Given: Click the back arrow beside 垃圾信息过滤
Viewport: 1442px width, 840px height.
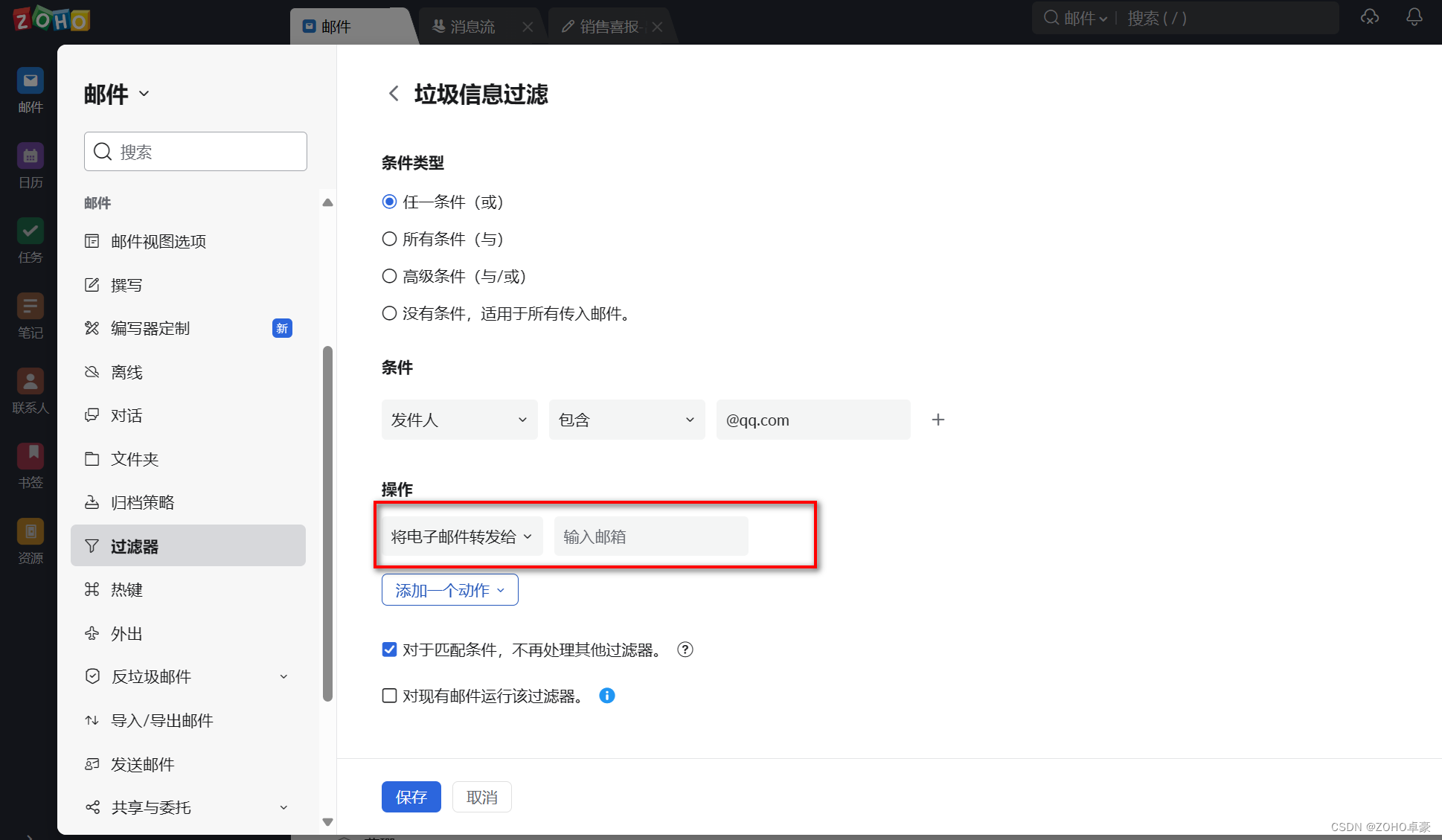Looking at the screenshot, I should tap(394, 94).
